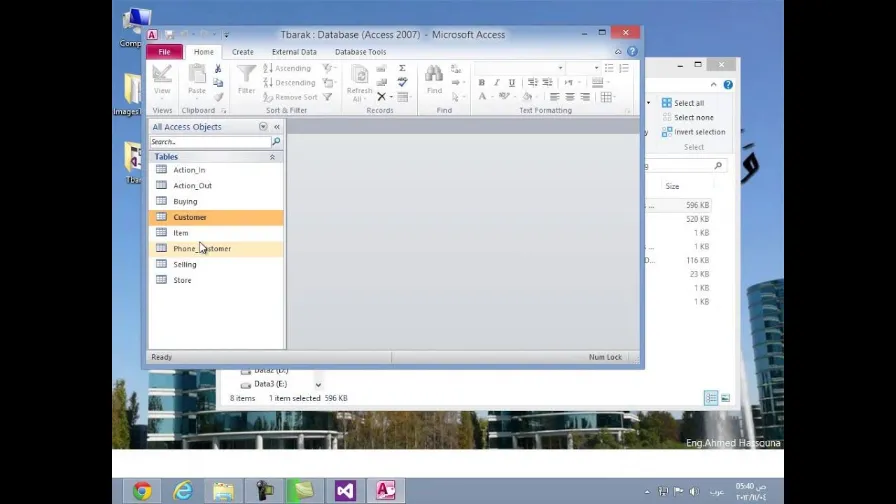Open Customize Quick Access Toolbar dropdown

(x=226, y=35)
